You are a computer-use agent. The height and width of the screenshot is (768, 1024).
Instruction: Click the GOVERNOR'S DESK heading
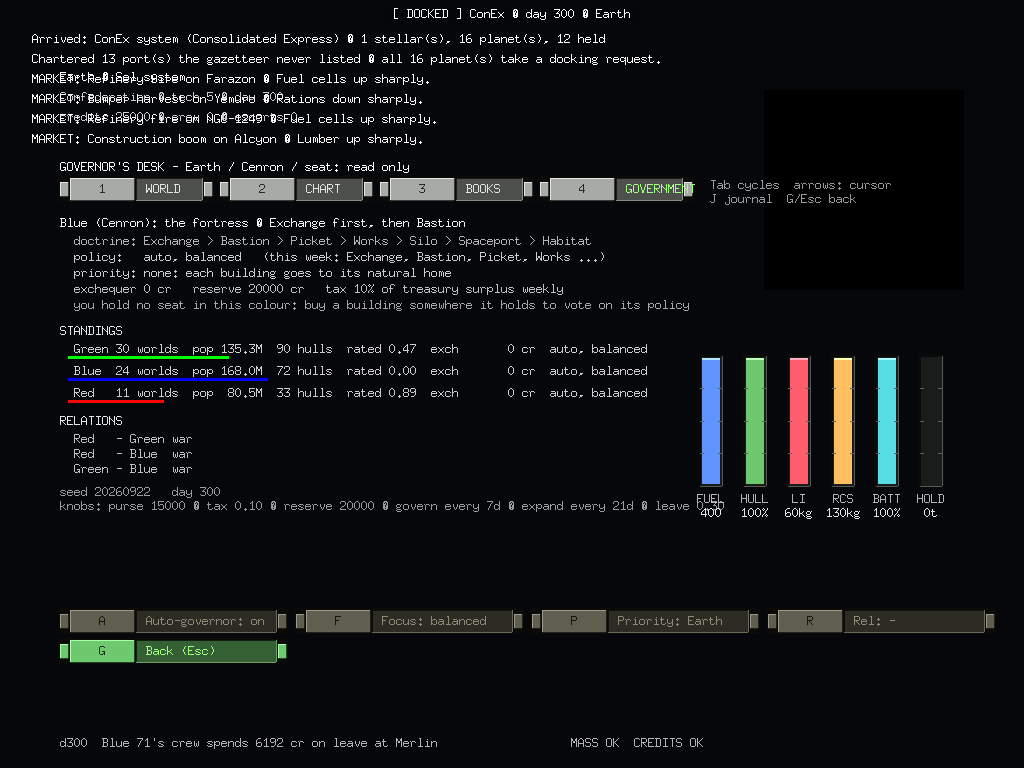coord(234,167)
